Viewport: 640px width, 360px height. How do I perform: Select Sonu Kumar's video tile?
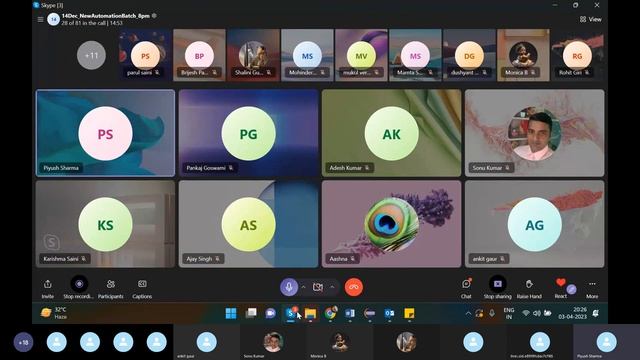point(535,133)
